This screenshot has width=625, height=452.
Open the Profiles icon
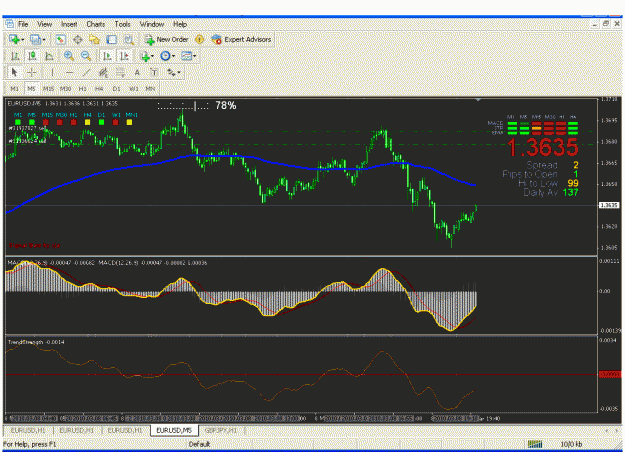(x=35, y=39)
